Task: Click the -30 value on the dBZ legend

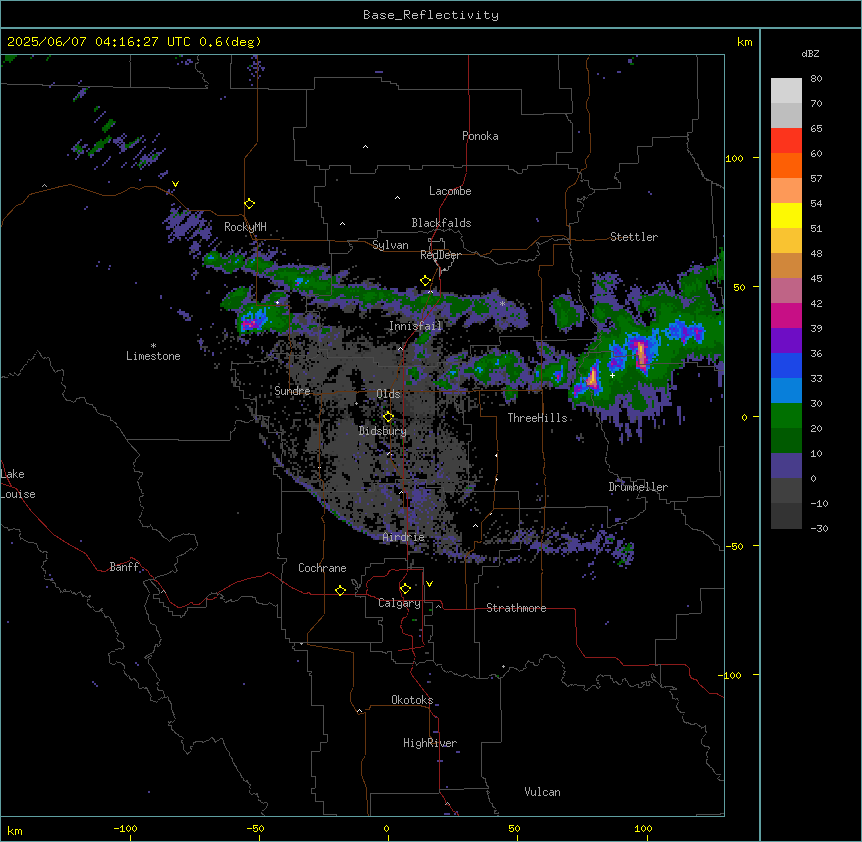Action: [819, 528]
